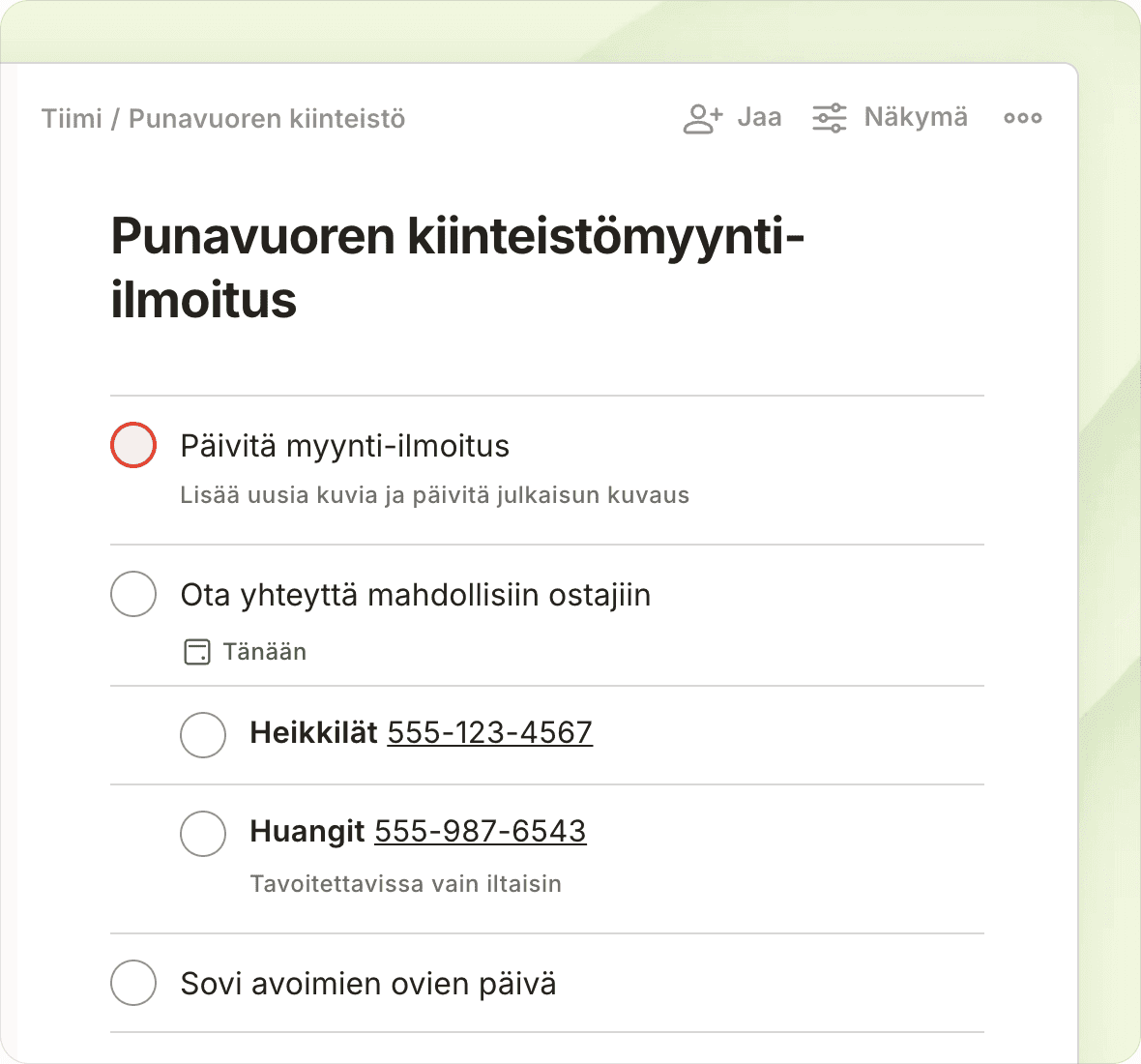Click the calendar icon next to Tänään
Viewport: 1141px width, 1064px height.
click(196, 652)
